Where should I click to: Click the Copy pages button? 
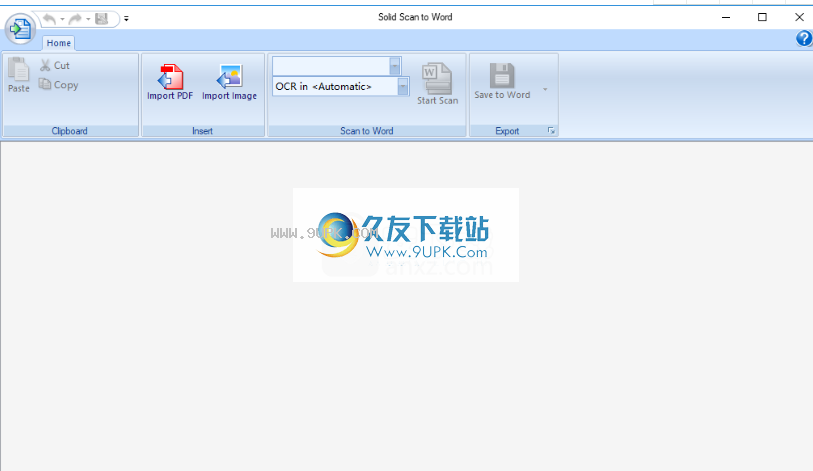point(59,85)
